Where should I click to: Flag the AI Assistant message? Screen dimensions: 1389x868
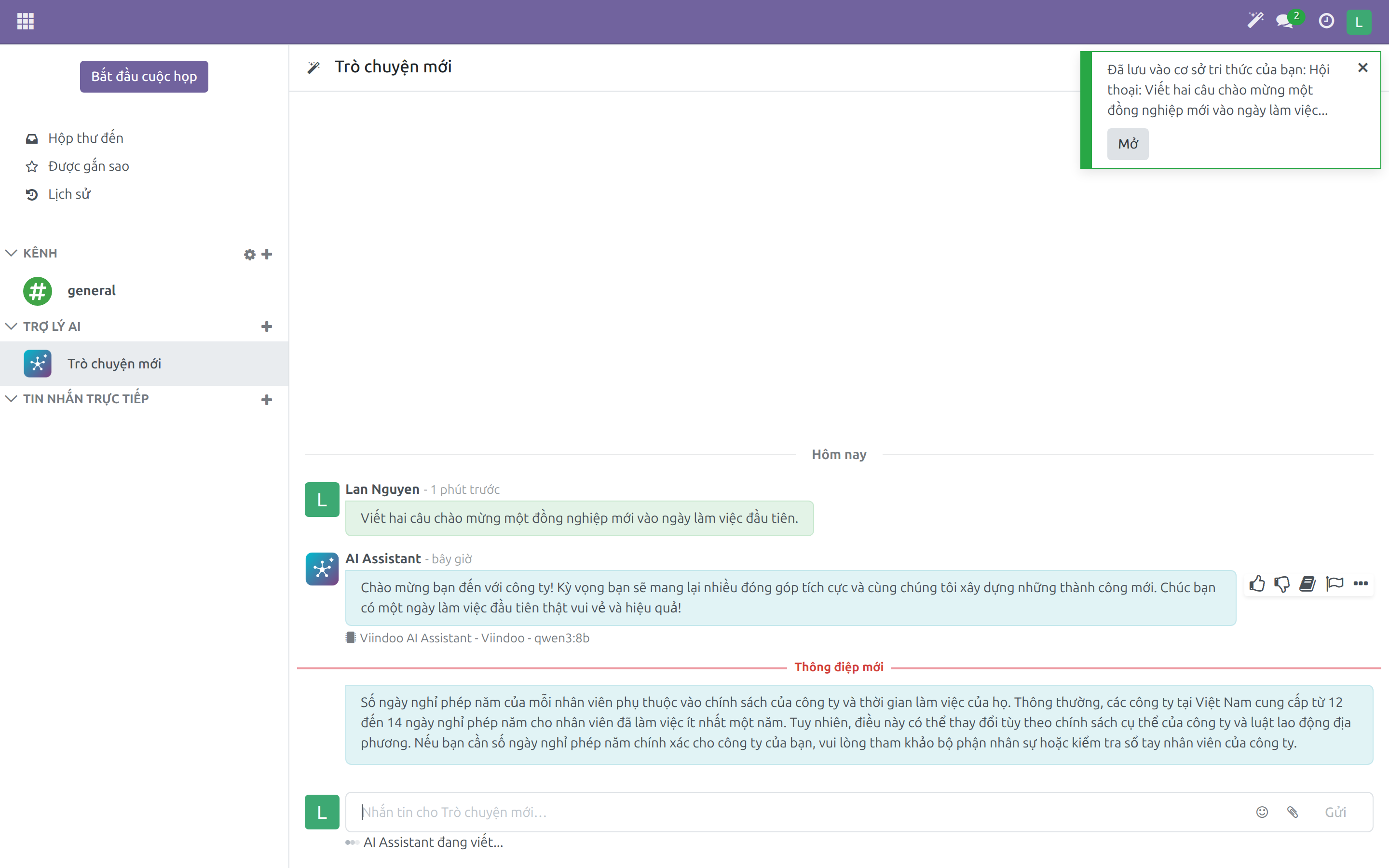pyautogui.click(x=1335, y=584)
